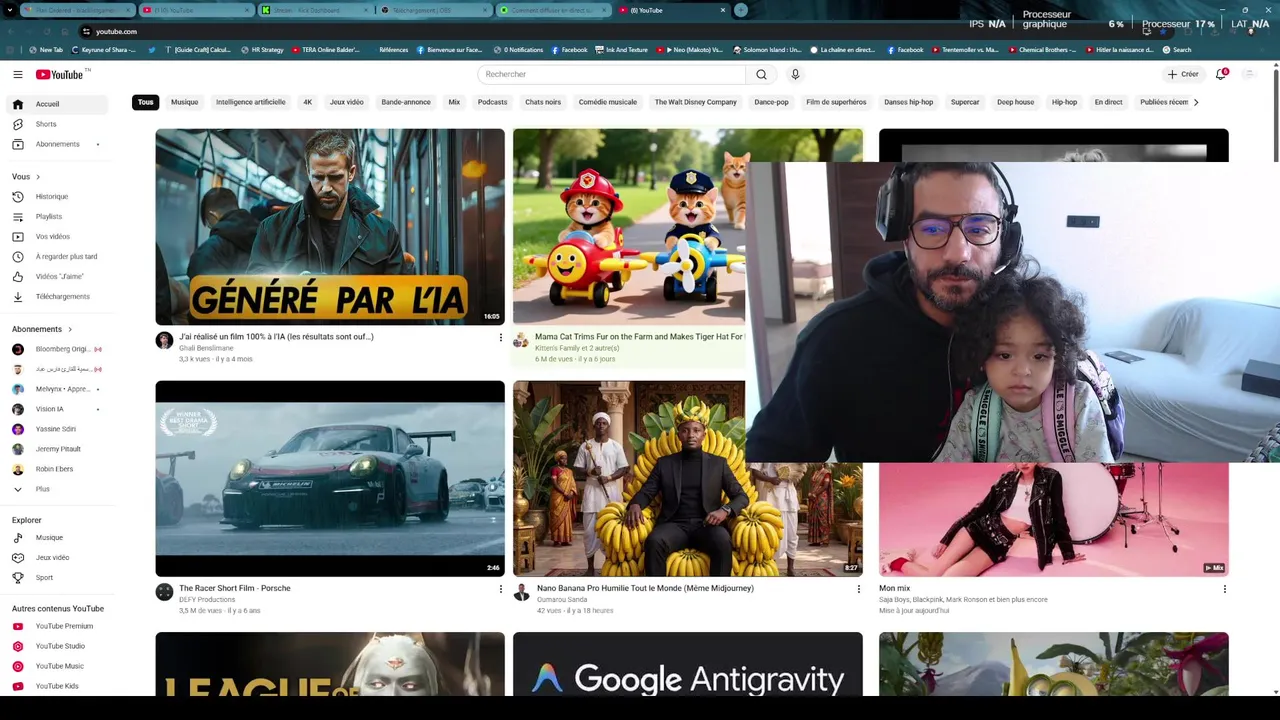Open the YouTube hamburger guide menu
This screenshot has width=1280, height=720.
[17, 74]
